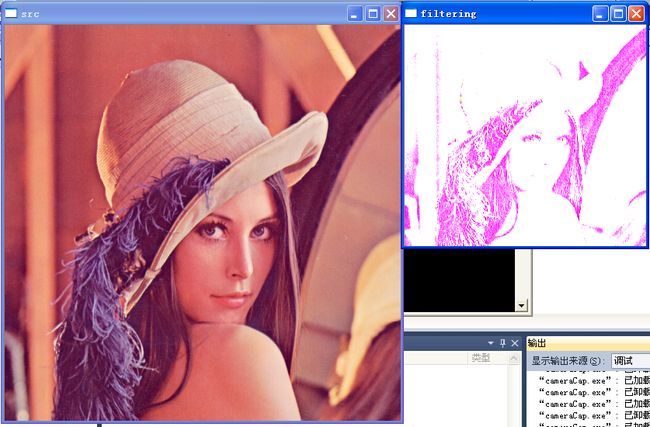Click the filtered magenta image in filtering window

coord(525,135)
